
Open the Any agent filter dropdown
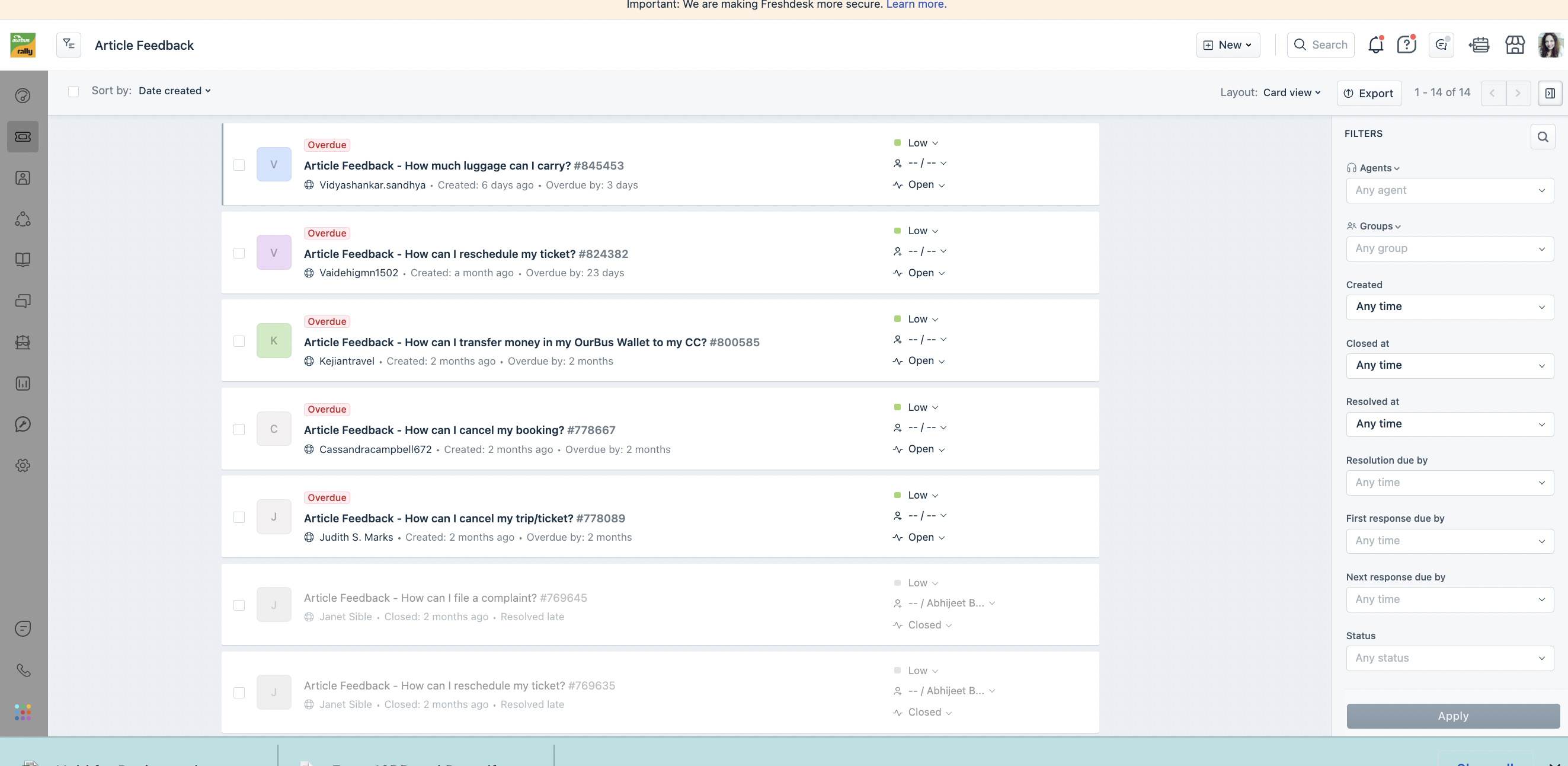[x=1449, y=190]
